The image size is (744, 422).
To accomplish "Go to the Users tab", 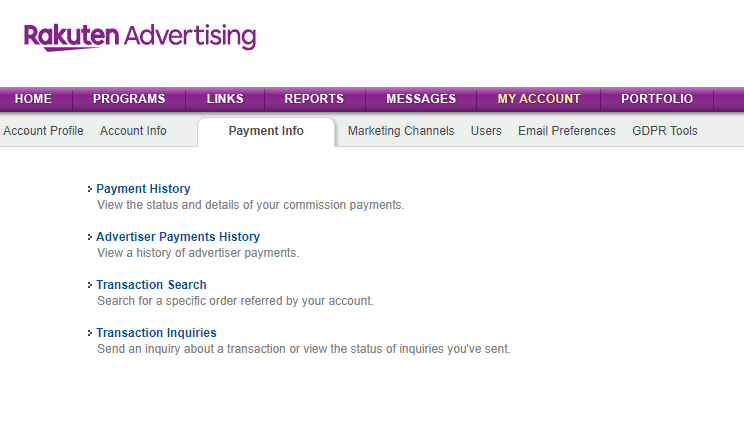I will pos(486,131).
